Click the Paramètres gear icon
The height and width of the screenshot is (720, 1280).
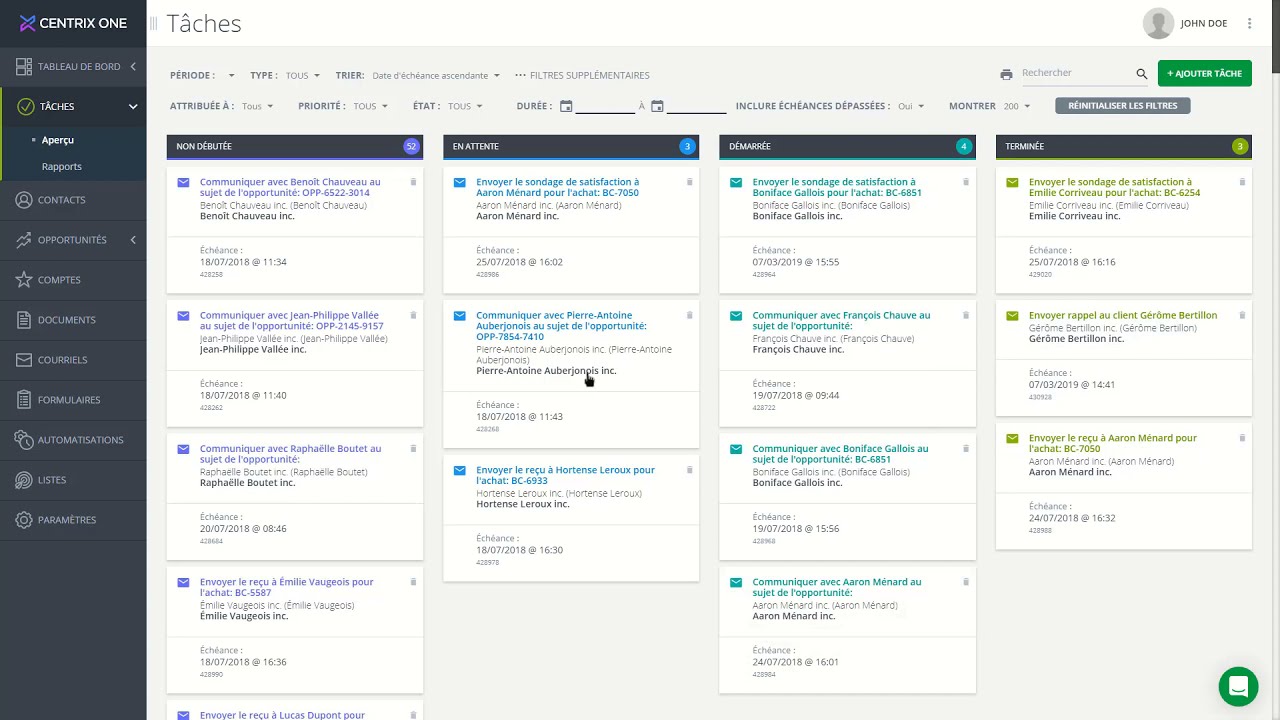click(x=24, y=520)
